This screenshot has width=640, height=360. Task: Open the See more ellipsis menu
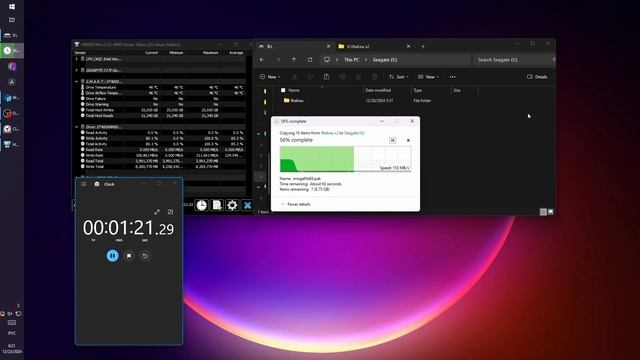pos(453,77)
